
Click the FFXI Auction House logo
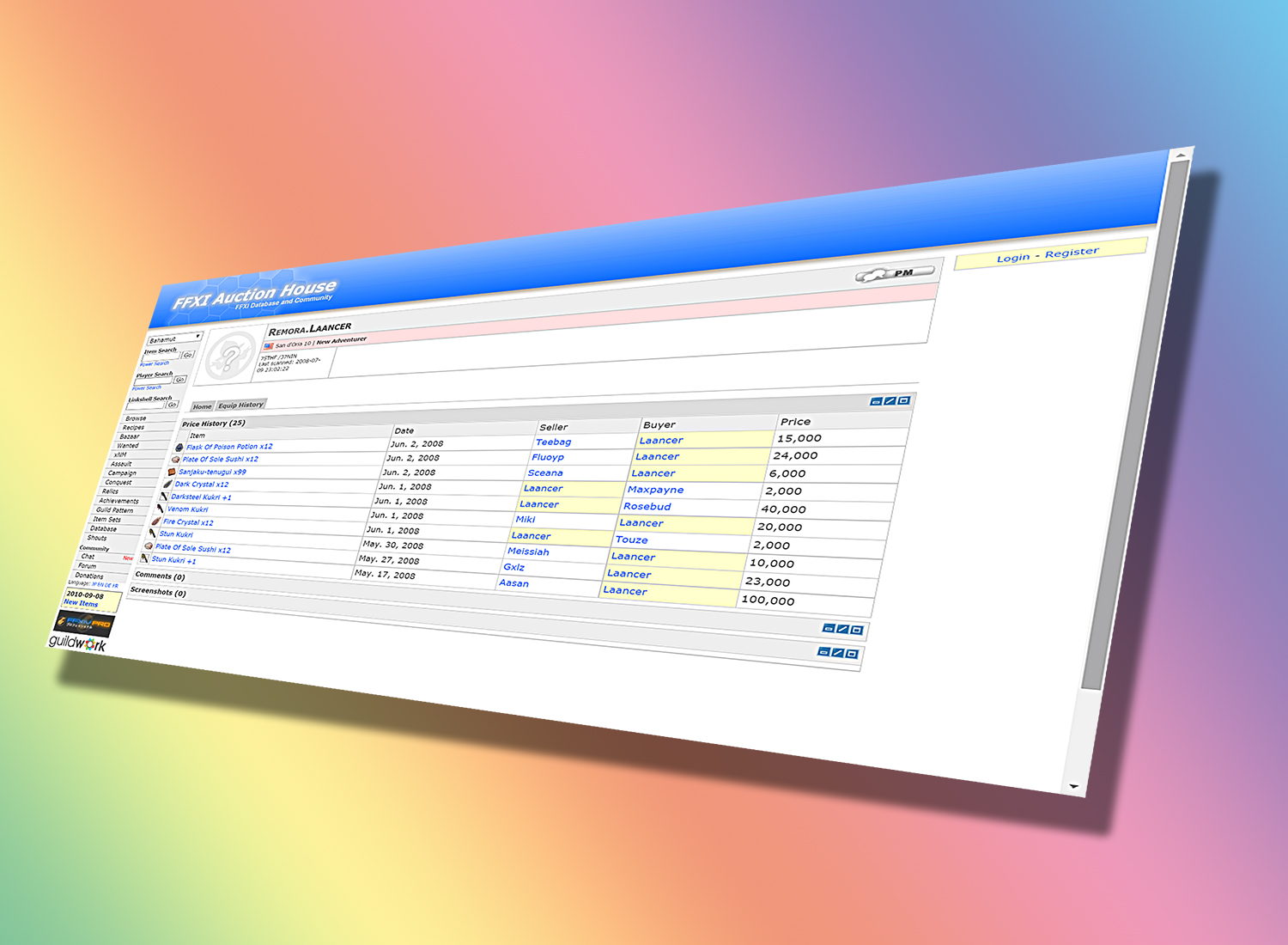pos(254,295)
